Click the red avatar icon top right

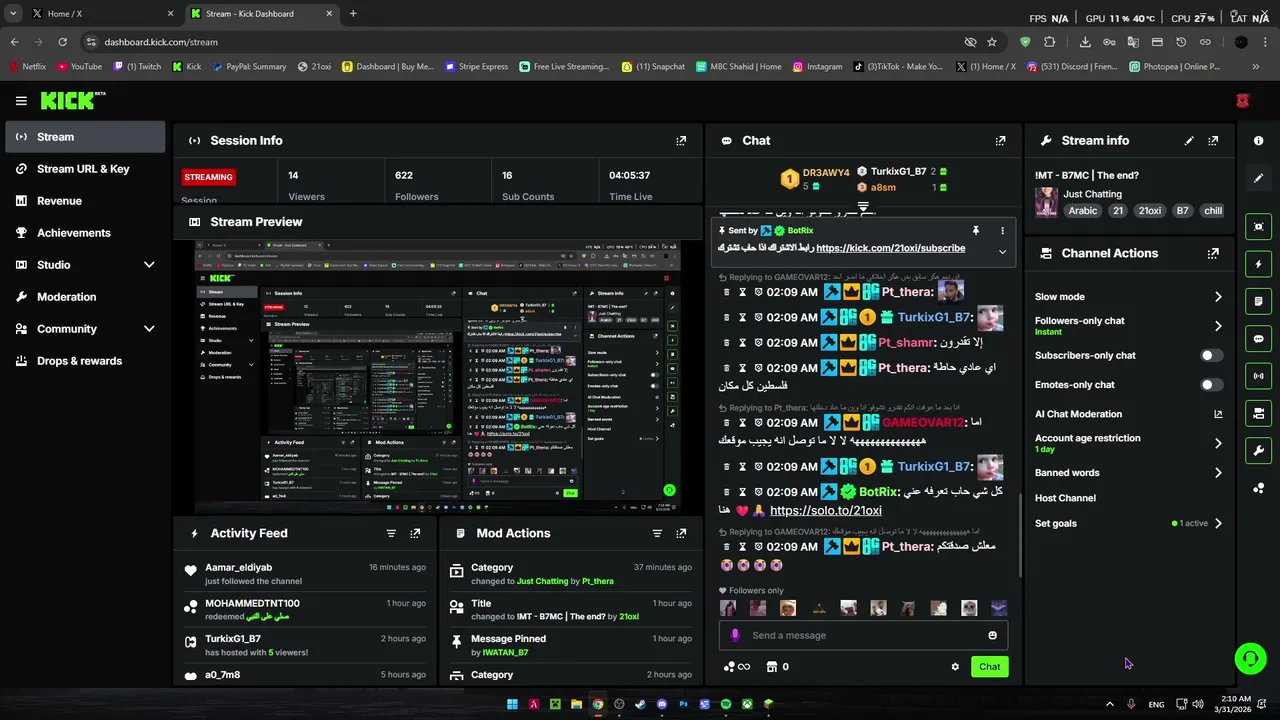click(x=1243, y=101)
